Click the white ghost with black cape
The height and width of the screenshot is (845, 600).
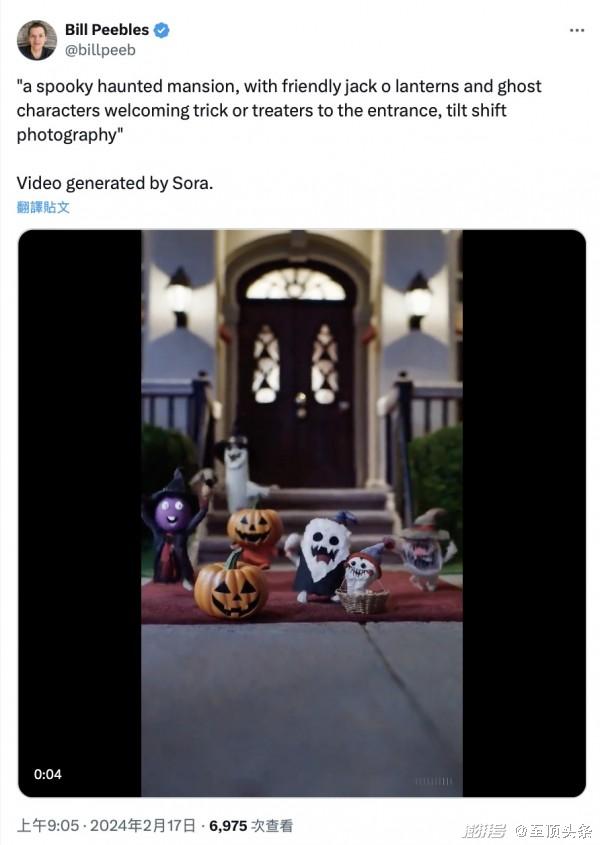pos(321,557)
